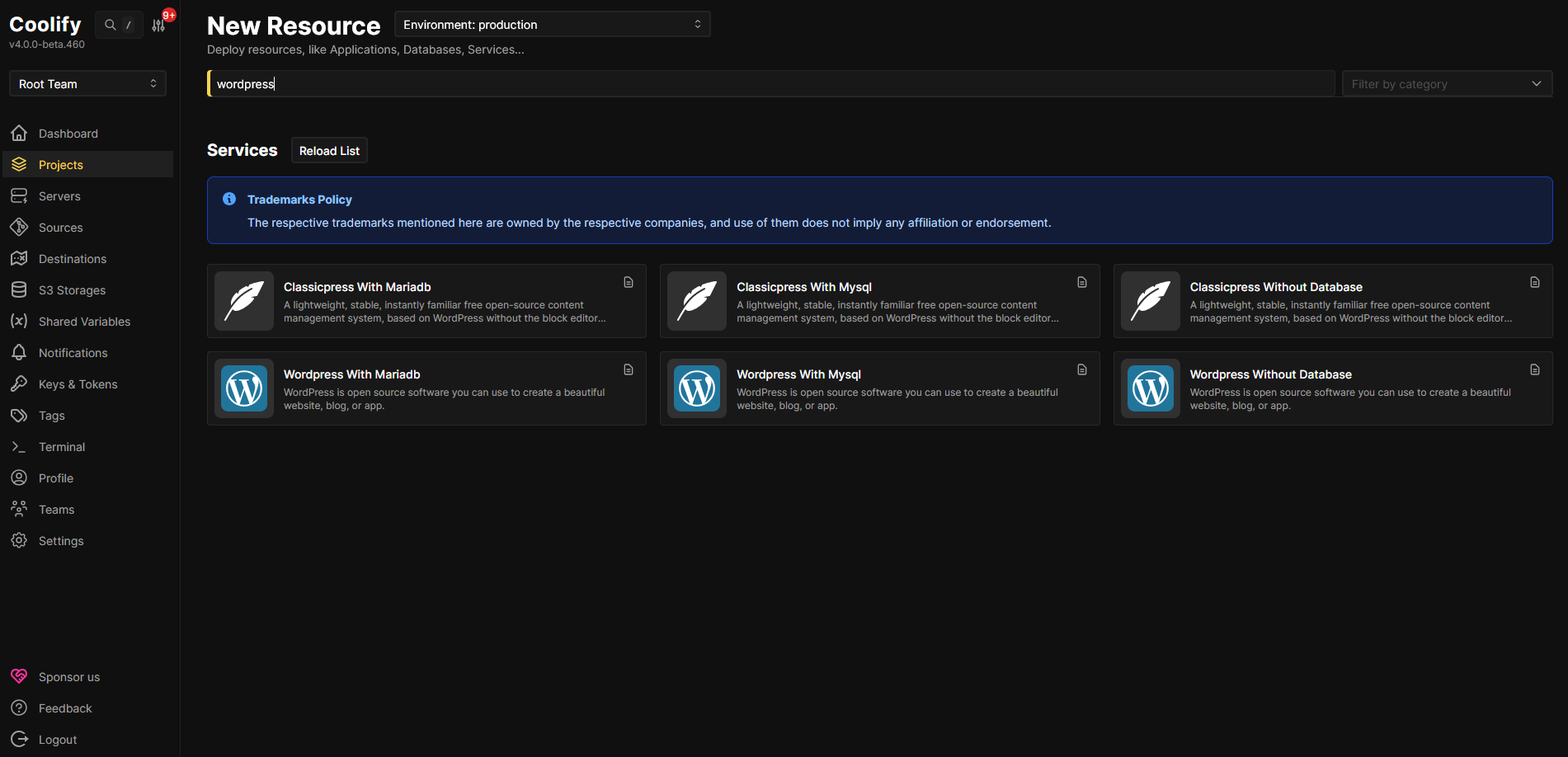Click the Sponsor us label

(x=69, y=677)
